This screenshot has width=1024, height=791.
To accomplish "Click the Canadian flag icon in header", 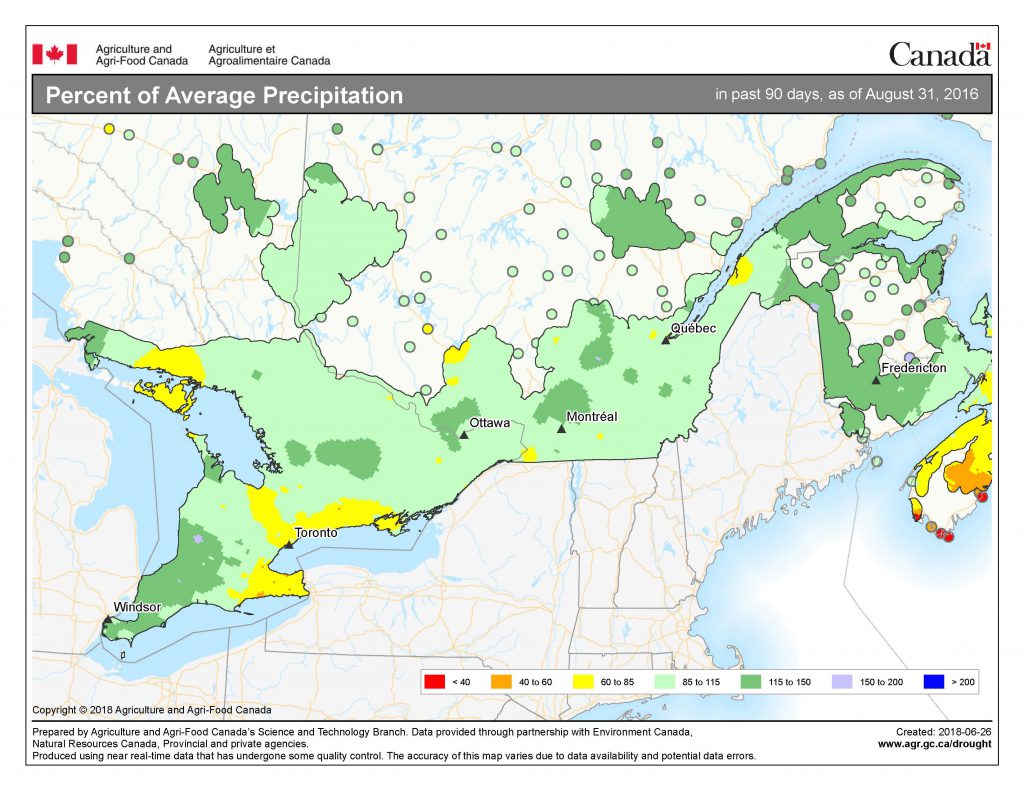I will click(55, 54).
